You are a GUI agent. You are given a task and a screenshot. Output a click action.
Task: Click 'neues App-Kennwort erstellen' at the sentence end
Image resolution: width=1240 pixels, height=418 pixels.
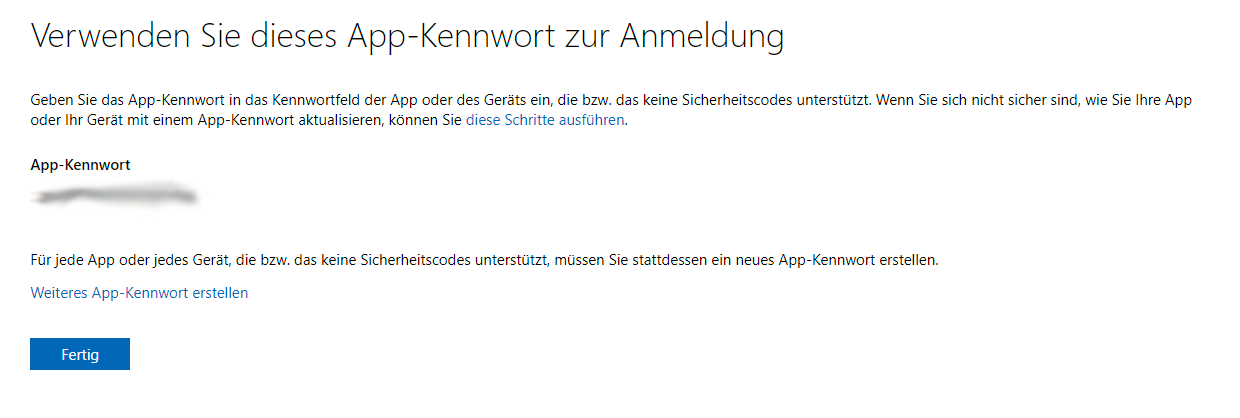tap(840, 260)
